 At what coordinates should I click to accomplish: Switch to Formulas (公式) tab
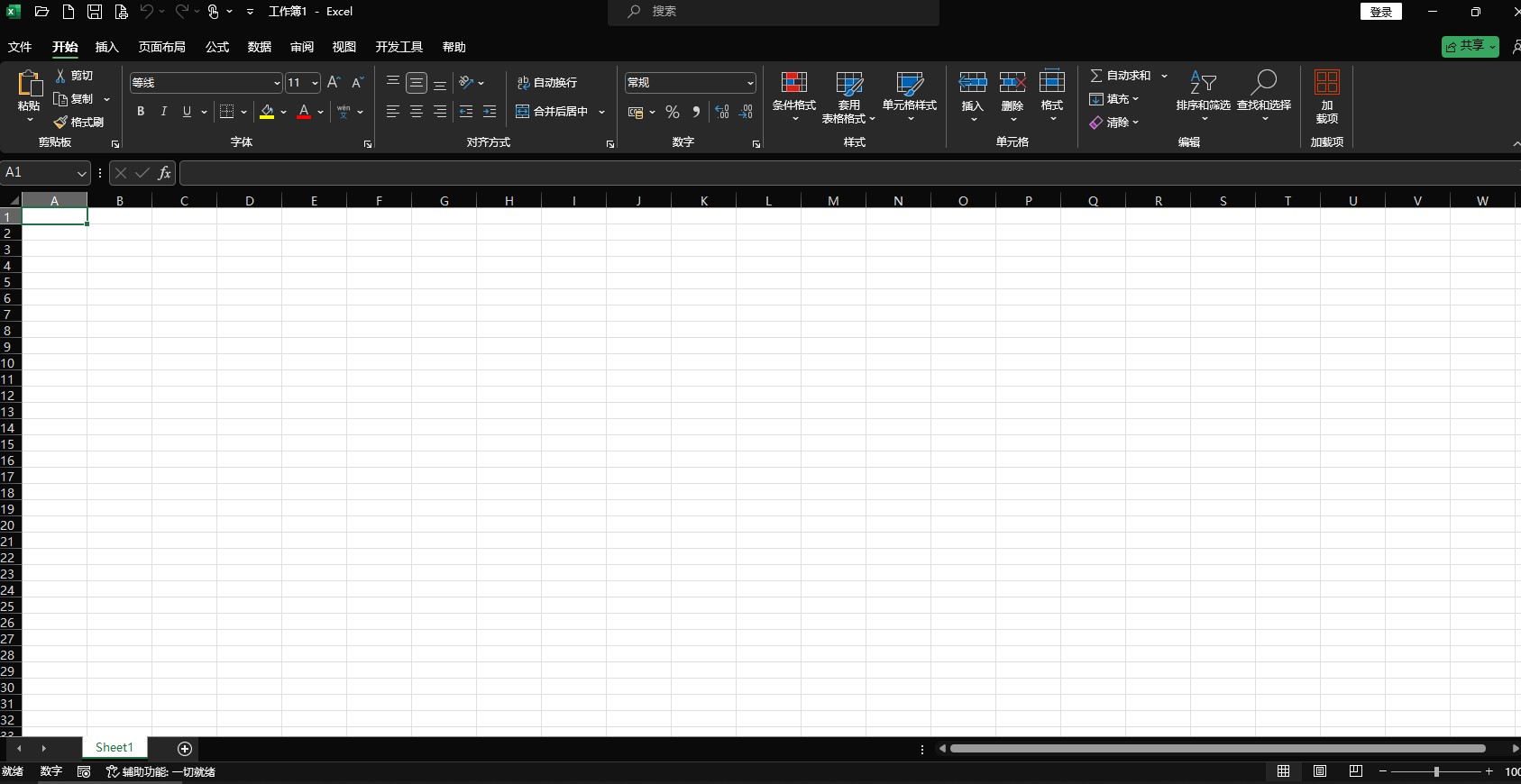[217, 47]
